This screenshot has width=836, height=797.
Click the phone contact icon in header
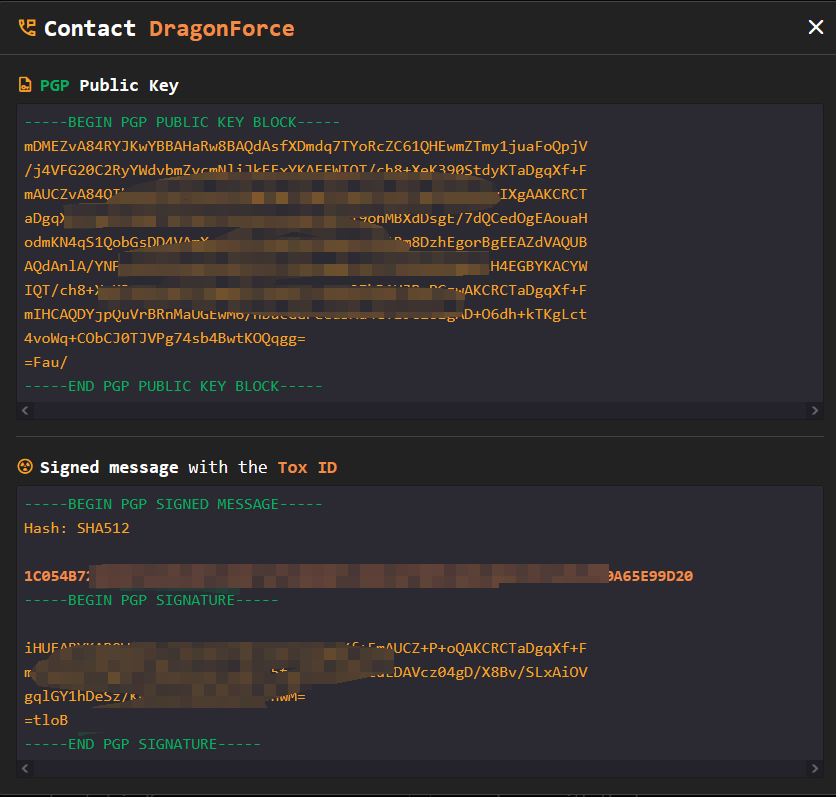click(x=27, y=28)
